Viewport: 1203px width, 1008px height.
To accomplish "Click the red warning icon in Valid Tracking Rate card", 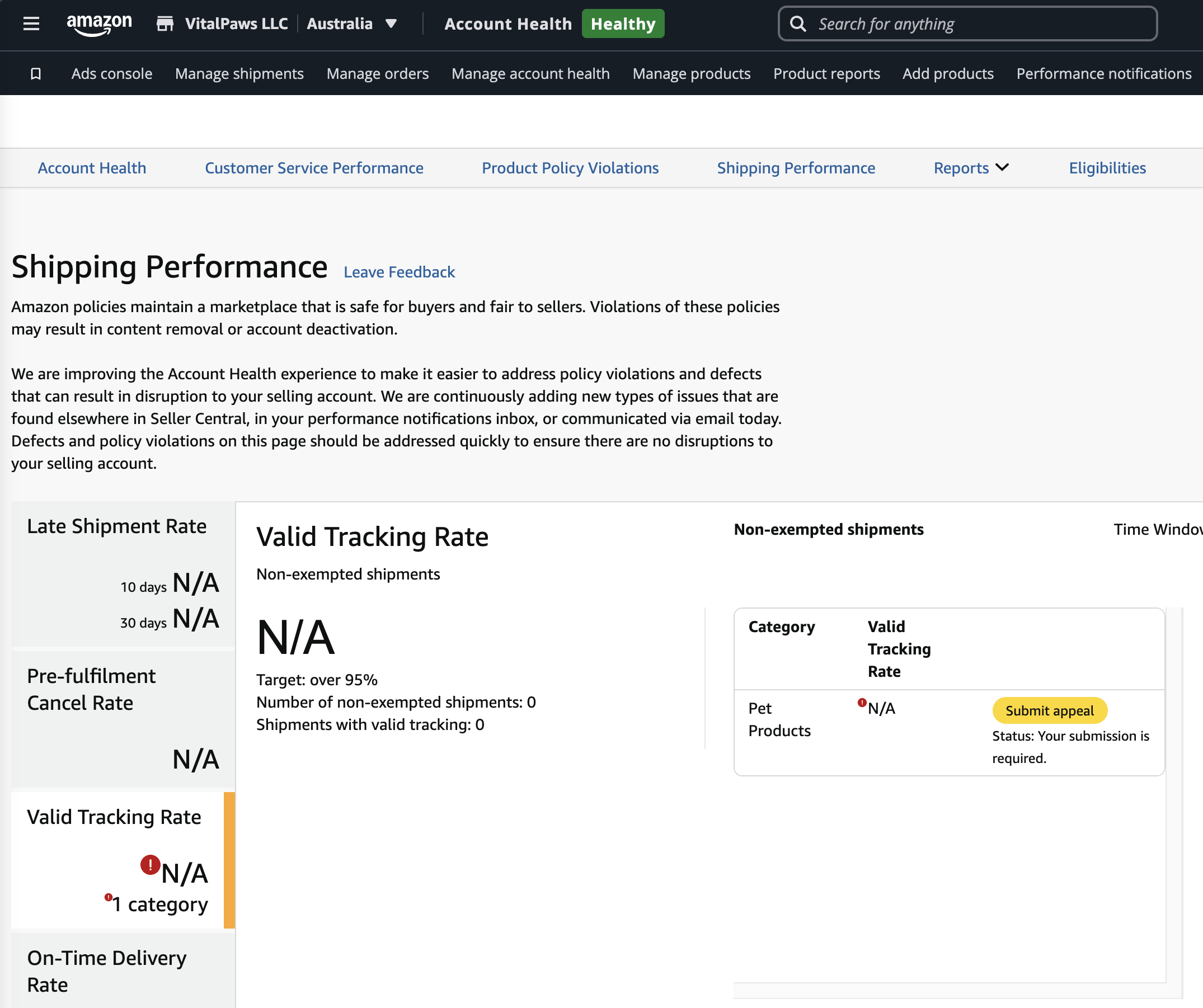I will (x=150, y=864).
